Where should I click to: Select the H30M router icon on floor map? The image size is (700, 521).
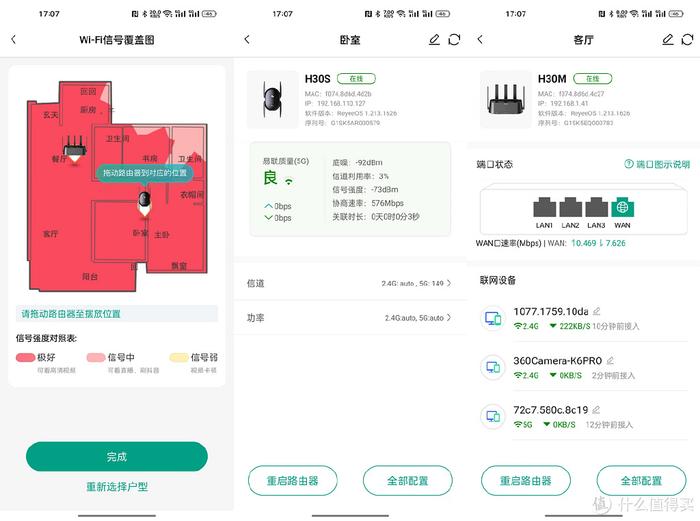(x=75, y=148)
